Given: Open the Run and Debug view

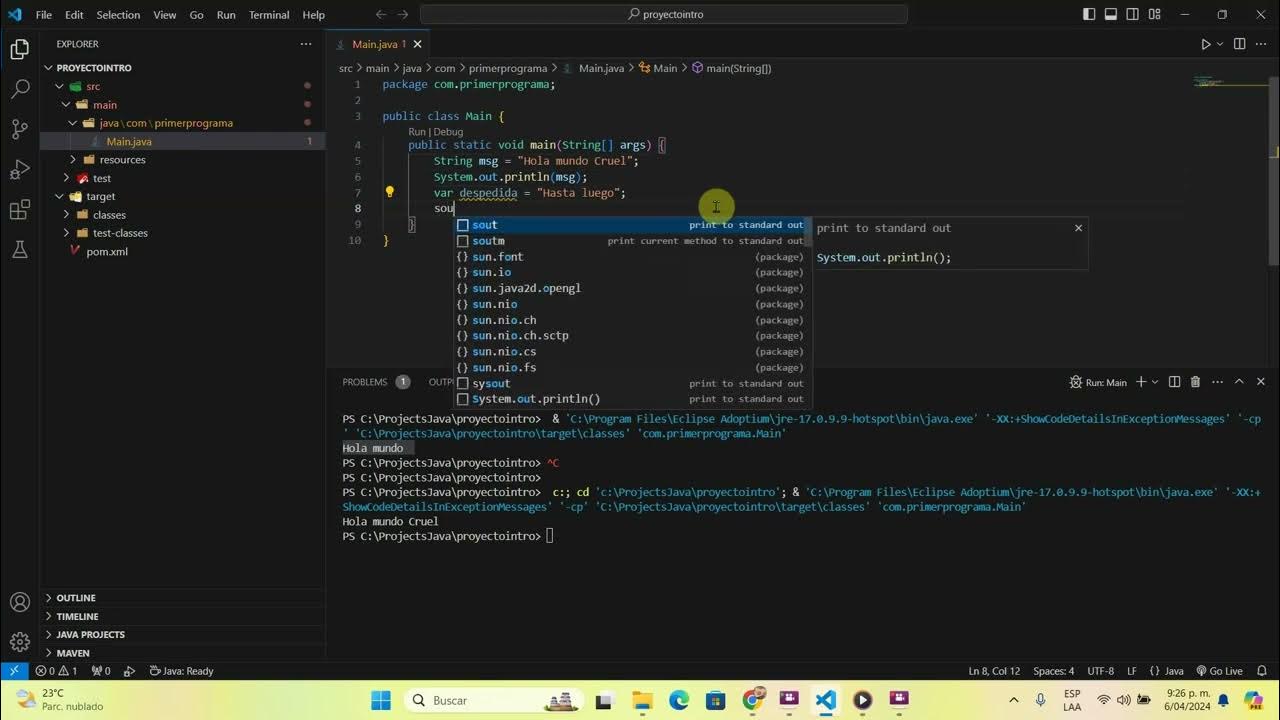Looking at the screenshot, I should [x=19, y=170].
